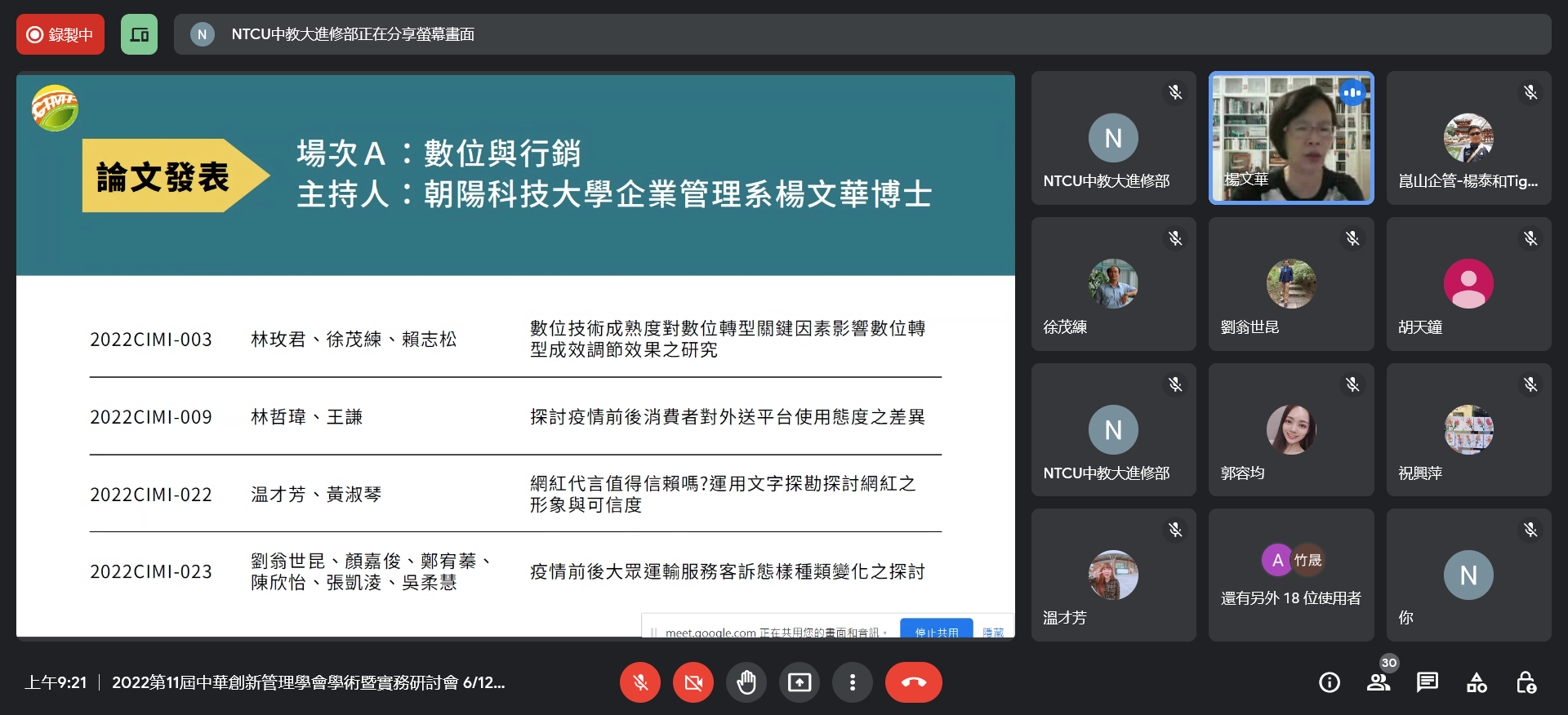Expand the 18 other users tile
Screen dimensions: 1568x715
1290,575
